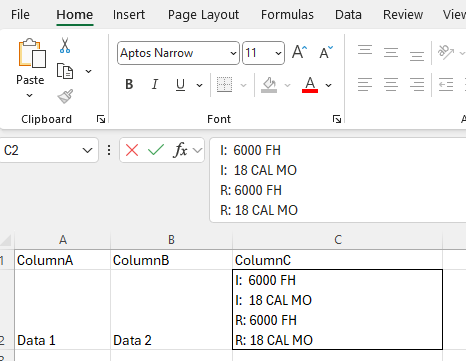The height and width of the screenshot is (361, 466).
Task: Open Aptos Narrow font name dropdown
Action: [x=233, y=53]
